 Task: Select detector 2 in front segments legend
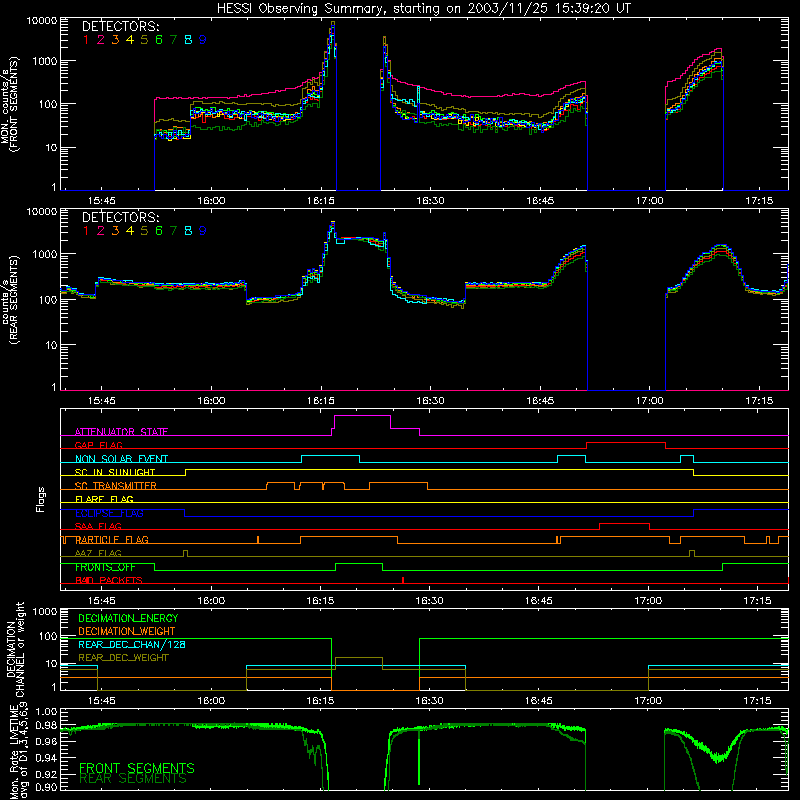coord(101,40)
